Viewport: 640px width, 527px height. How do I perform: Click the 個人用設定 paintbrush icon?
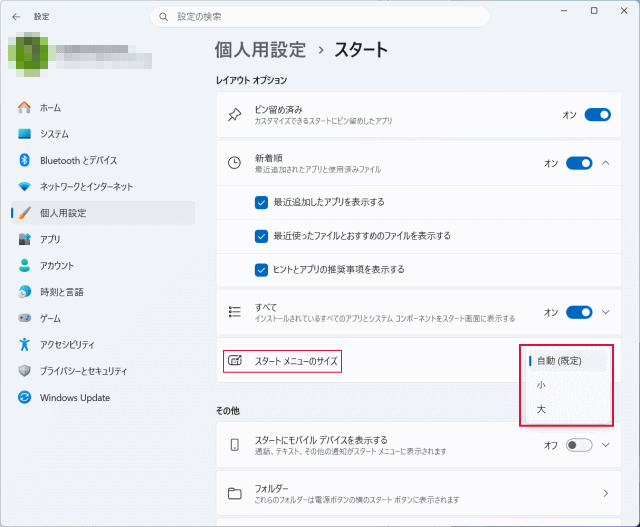click(24, 213)
